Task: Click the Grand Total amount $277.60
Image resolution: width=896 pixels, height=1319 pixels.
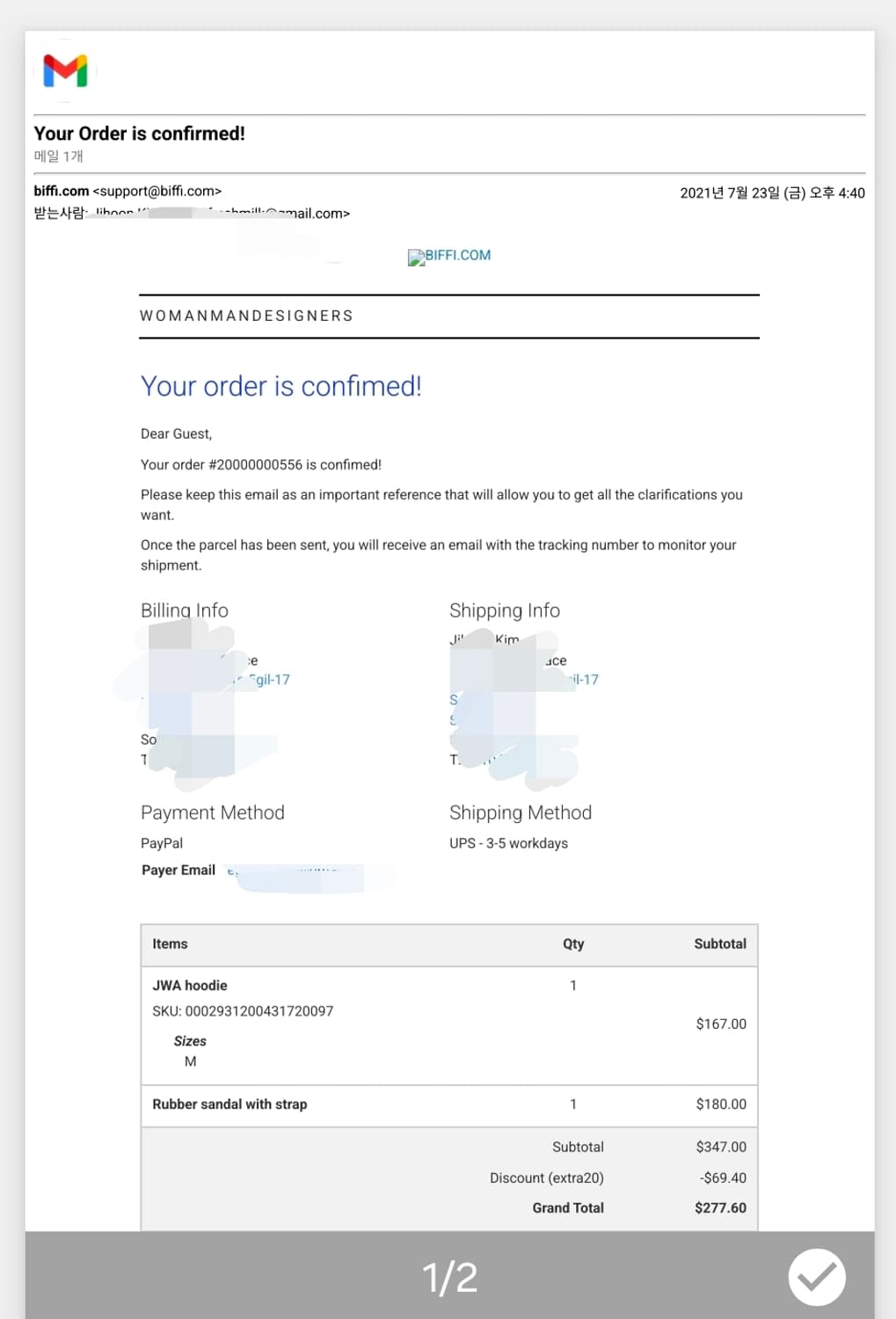Action: coord(720,1208)
